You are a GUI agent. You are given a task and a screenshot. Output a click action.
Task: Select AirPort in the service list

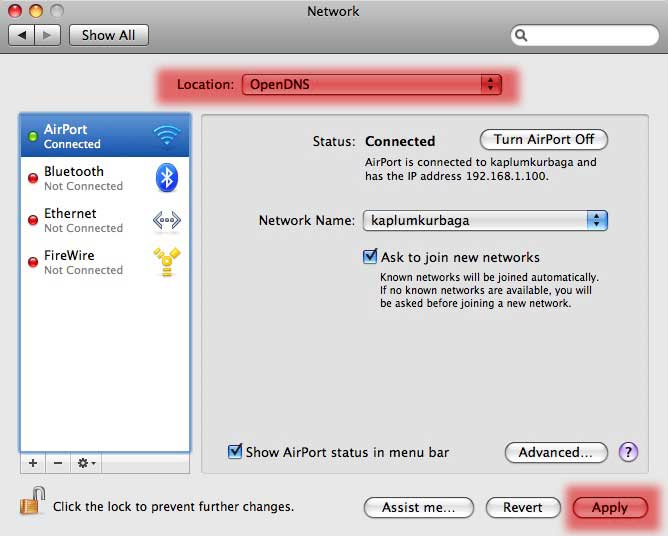(105, 136)
